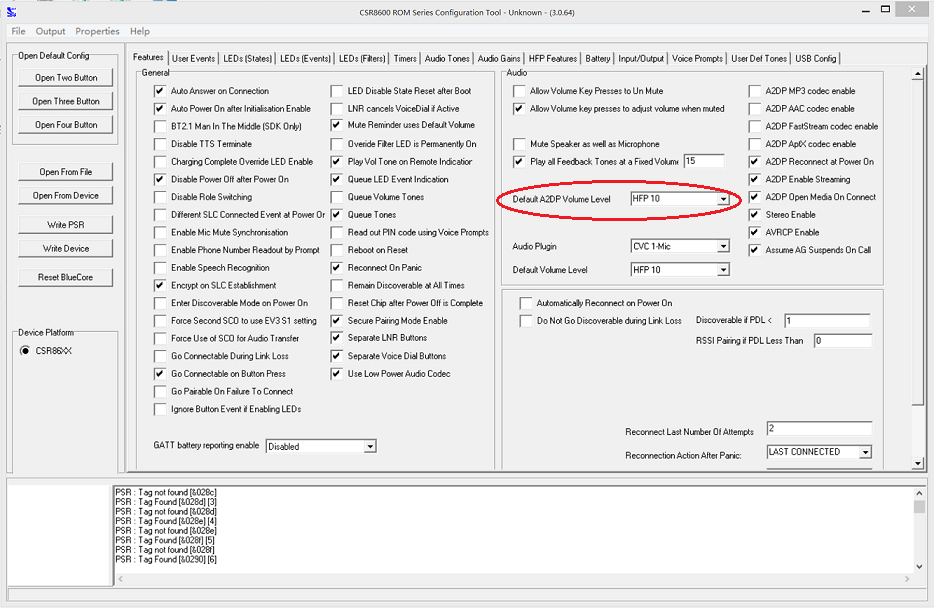Uncheck Auto Answer on Connection

tap(160, 91)
